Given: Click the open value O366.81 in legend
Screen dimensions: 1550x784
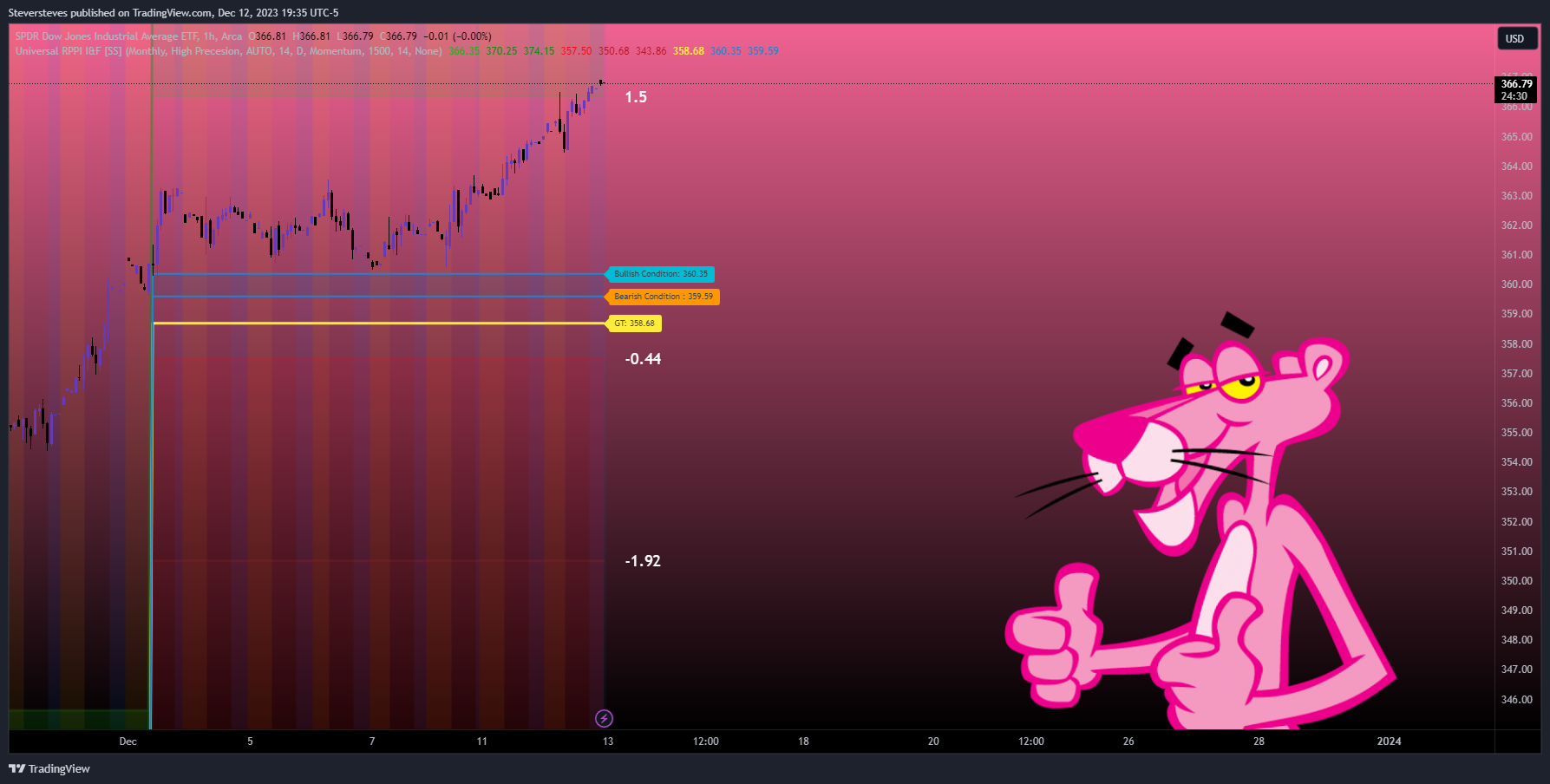Looking at the screenshot, I should 267,36.
